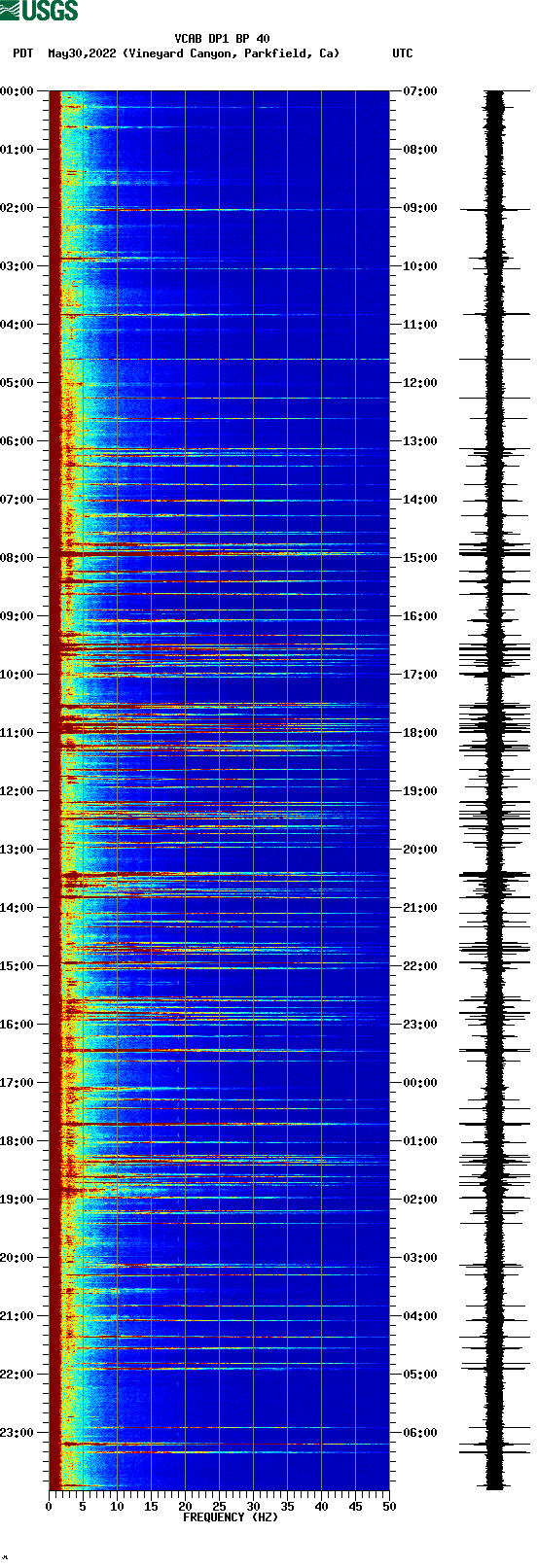Click '(Vineyard Canyon, Parkfield, Ca)' location text
Viewport: 537px width, 1568px height.
coord(232,53)
